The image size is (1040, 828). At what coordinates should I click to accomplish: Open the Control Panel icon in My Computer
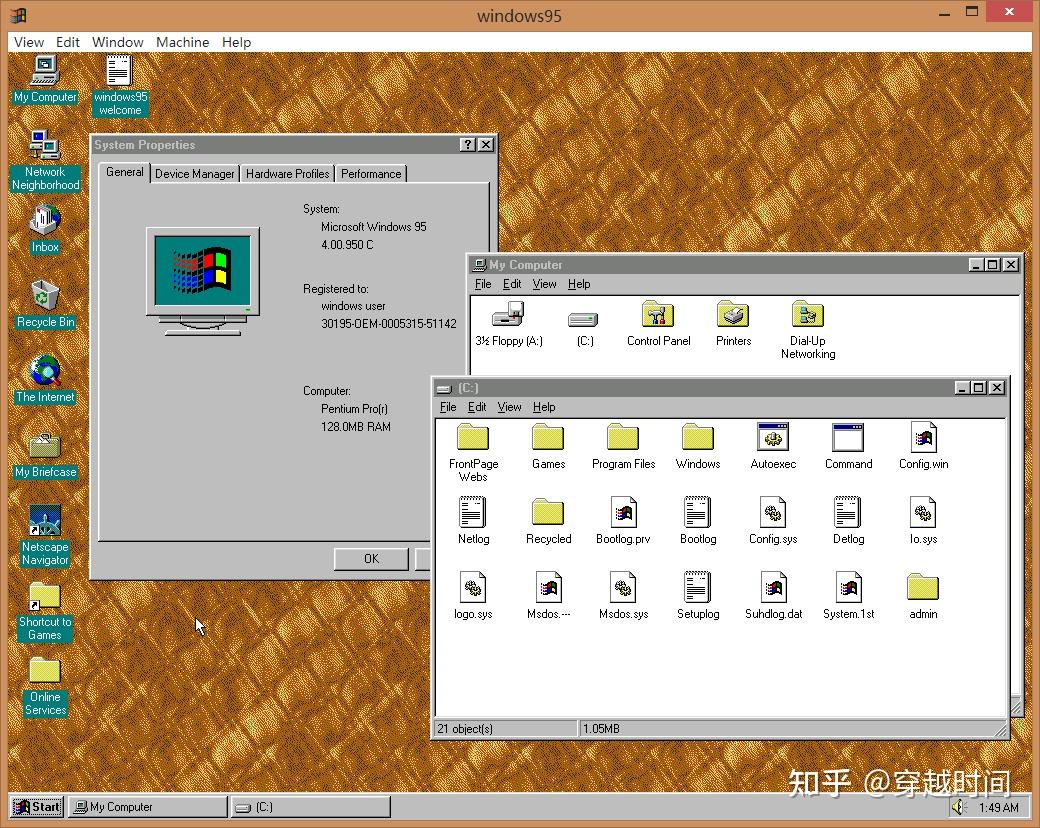pyautogui.click(x=658, y=314)
